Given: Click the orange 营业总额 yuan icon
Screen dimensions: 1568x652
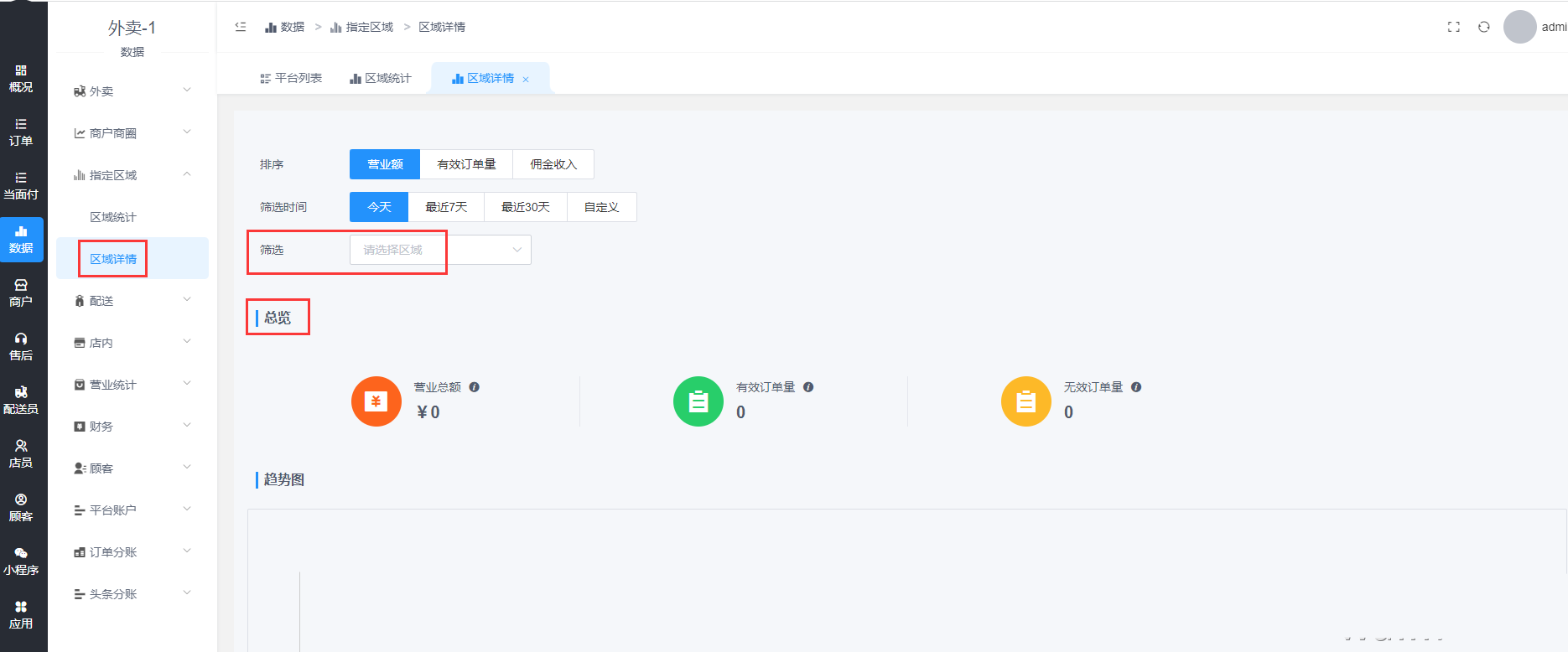Looking at the screenshot, I should click(x=376, y=401).
